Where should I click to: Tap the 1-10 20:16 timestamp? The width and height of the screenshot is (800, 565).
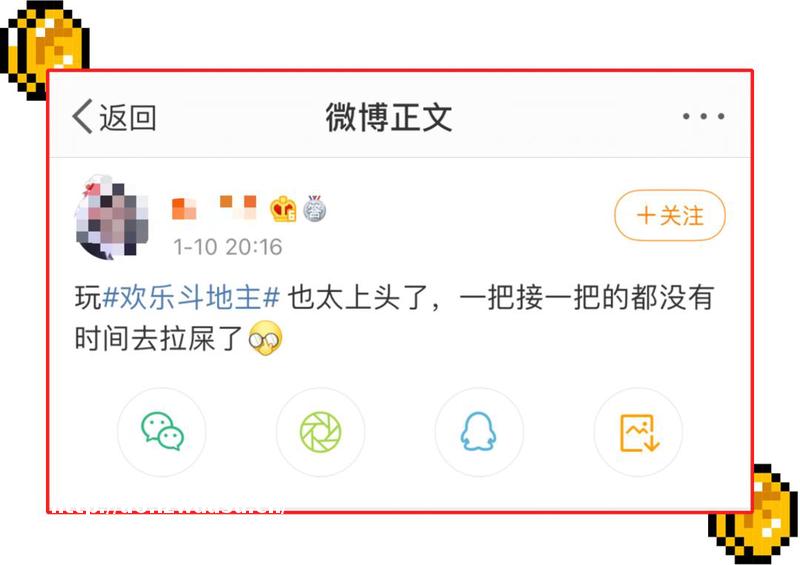pyautogui.click(x=228, y=248)
